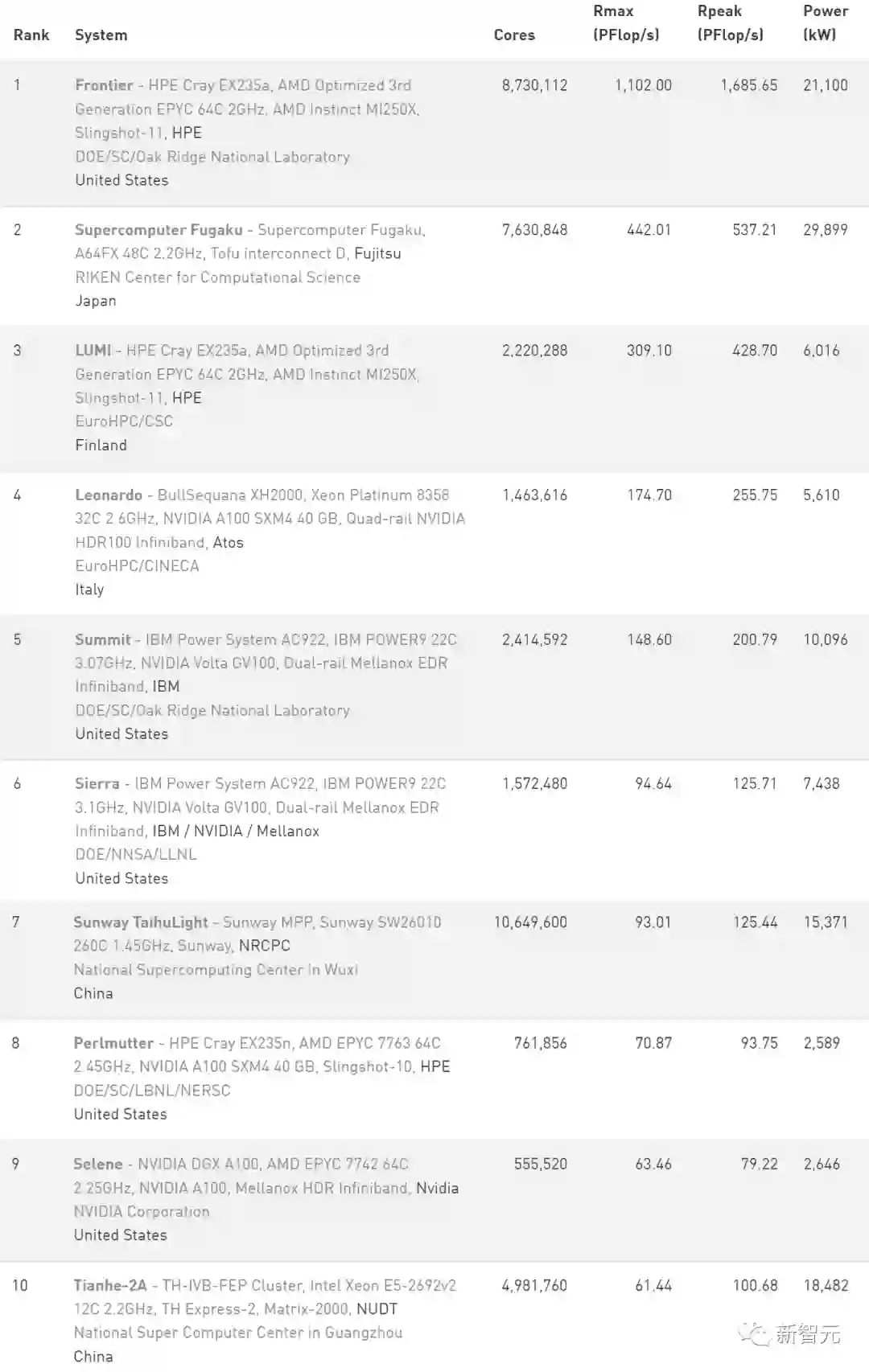Click the NVIDIA Corporation site name
This screenshot has height=1372, width=869.
click(x=142, y=1212)
